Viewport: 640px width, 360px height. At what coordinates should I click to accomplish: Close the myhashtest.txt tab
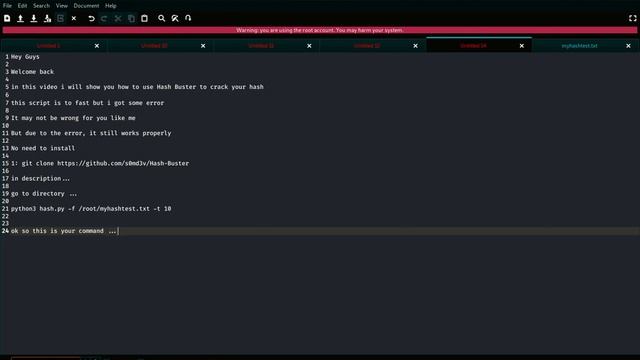[x=628, y=46]
